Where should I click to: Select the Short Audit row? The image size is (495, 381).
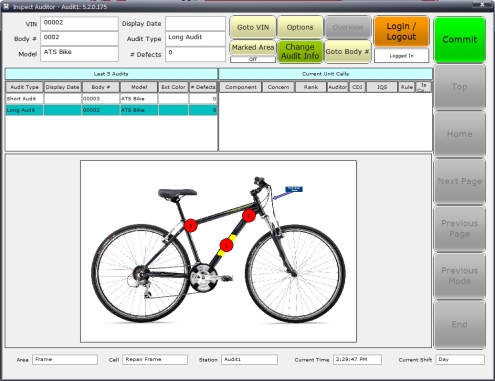(111, 99)
